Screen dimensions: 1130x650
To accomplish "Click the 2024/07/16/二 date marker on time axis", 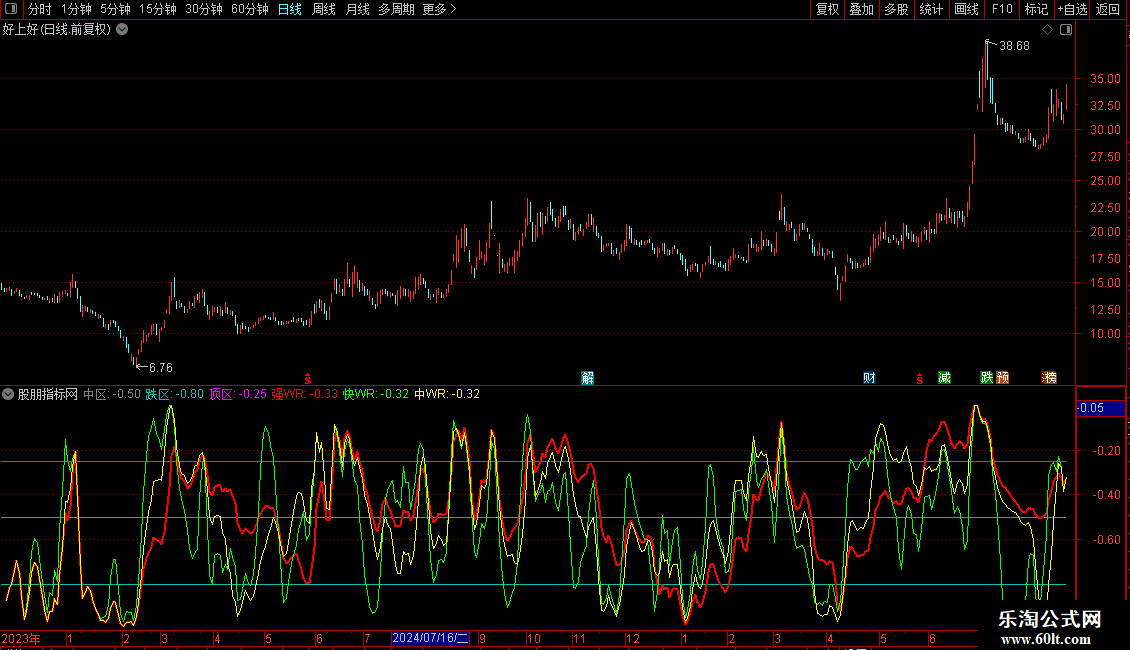I will coord(430,638).
